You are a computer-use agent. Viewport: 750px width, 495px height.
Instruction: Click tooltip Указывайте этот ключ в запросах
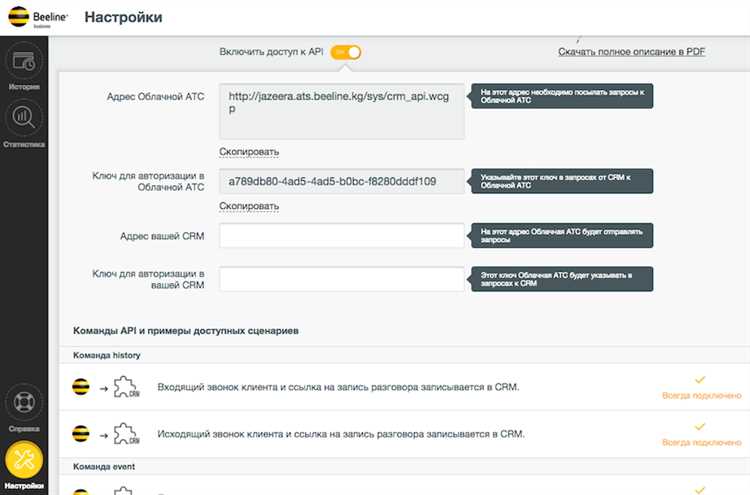tap(562, 181)
